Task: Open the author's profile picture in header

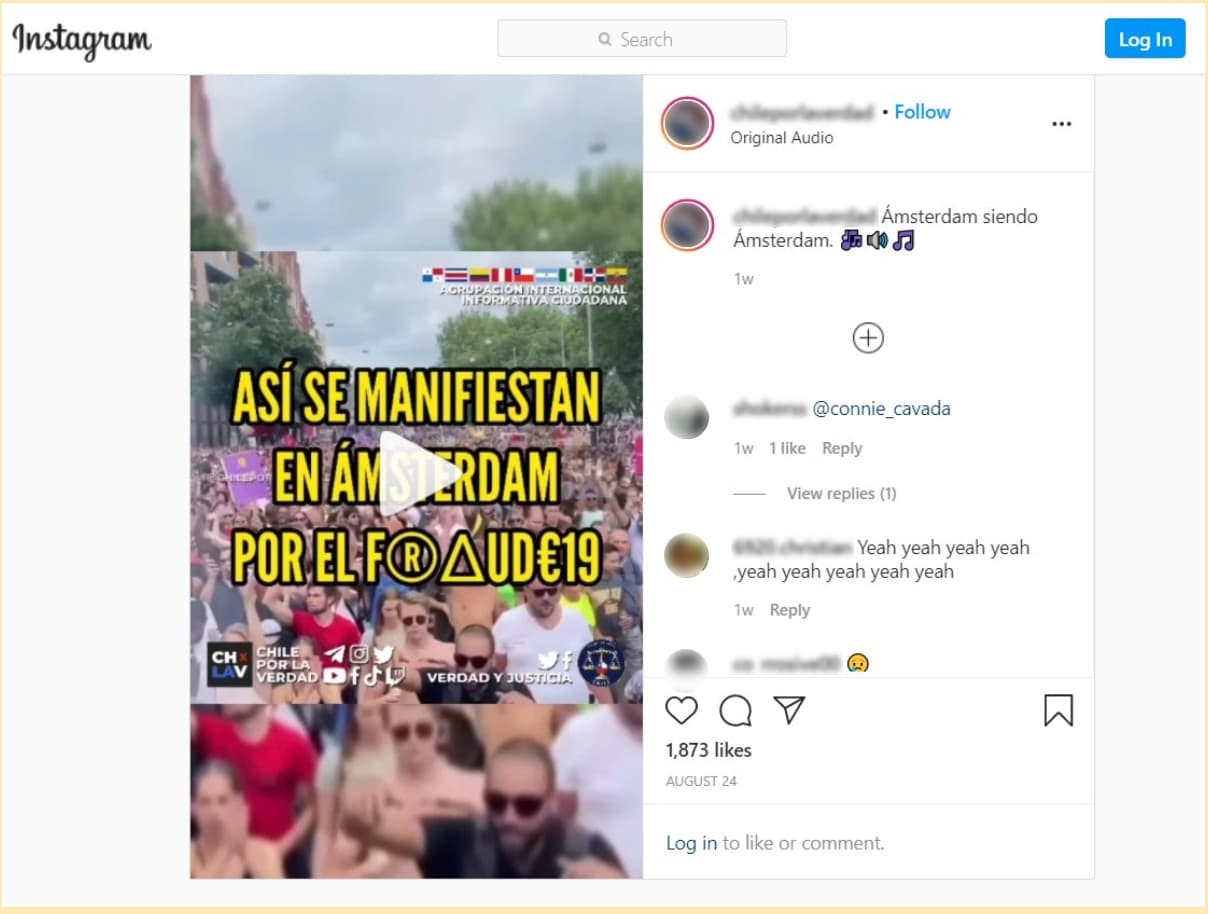Action: click(x=687, y=124)
